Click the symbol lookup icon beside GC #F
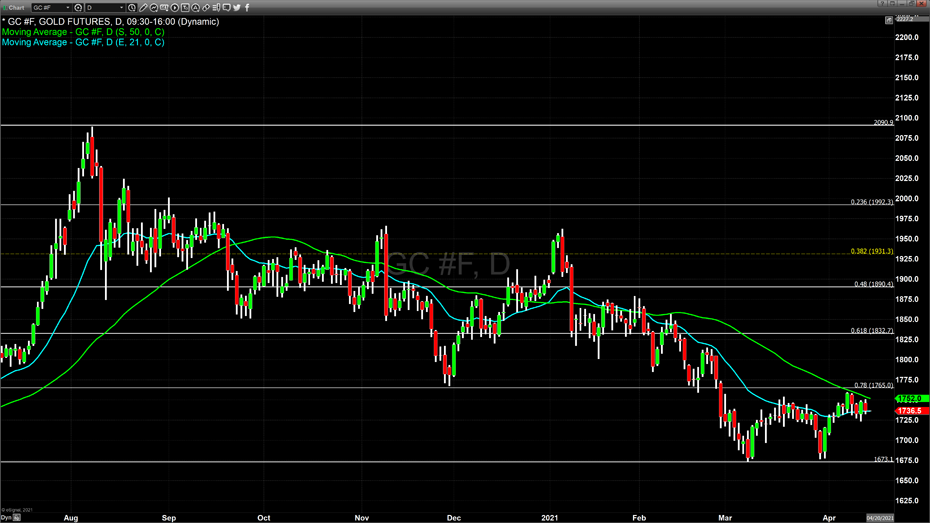The width and height of the screenshot is (930, 523). coord(78,7)
